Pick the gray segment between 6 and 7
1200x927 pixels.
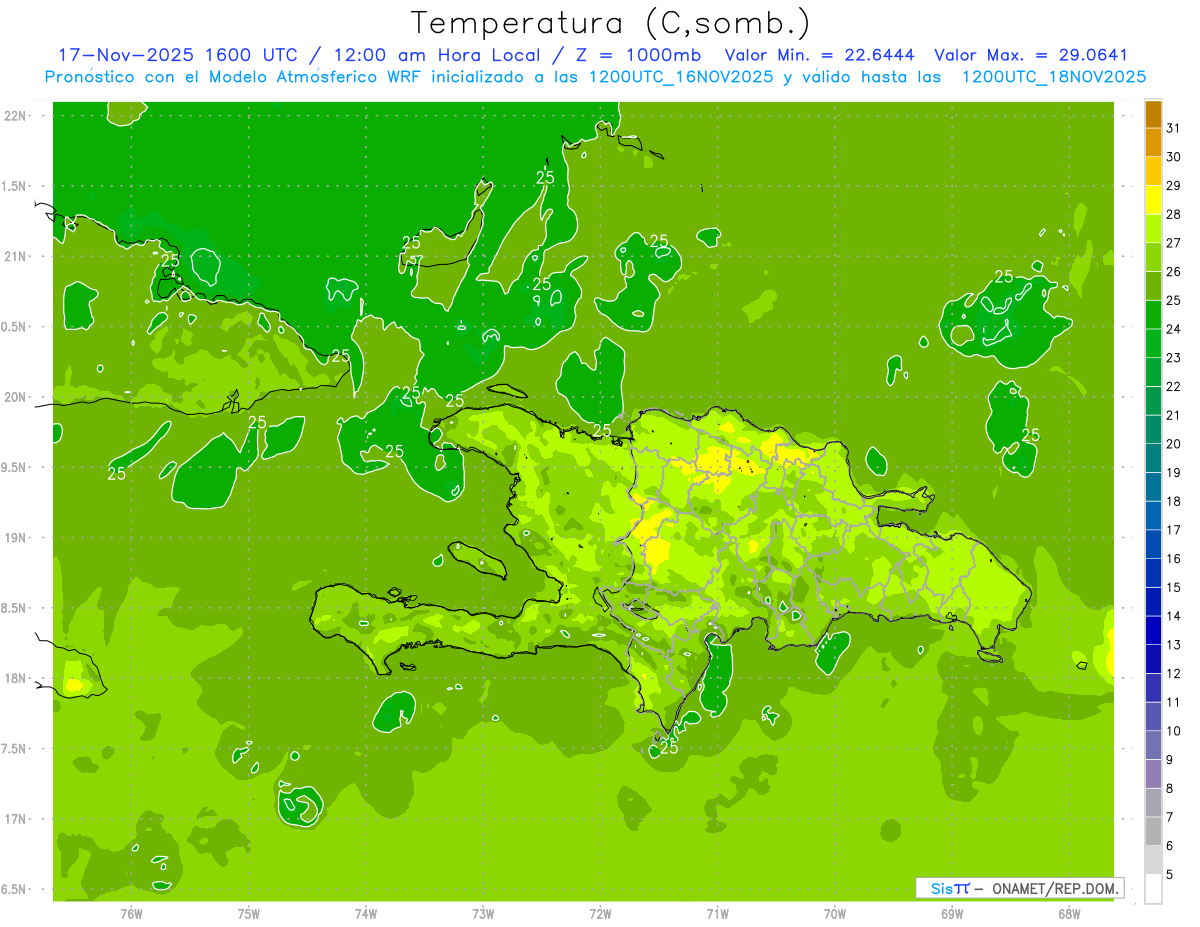click(x=1153, y=832)
